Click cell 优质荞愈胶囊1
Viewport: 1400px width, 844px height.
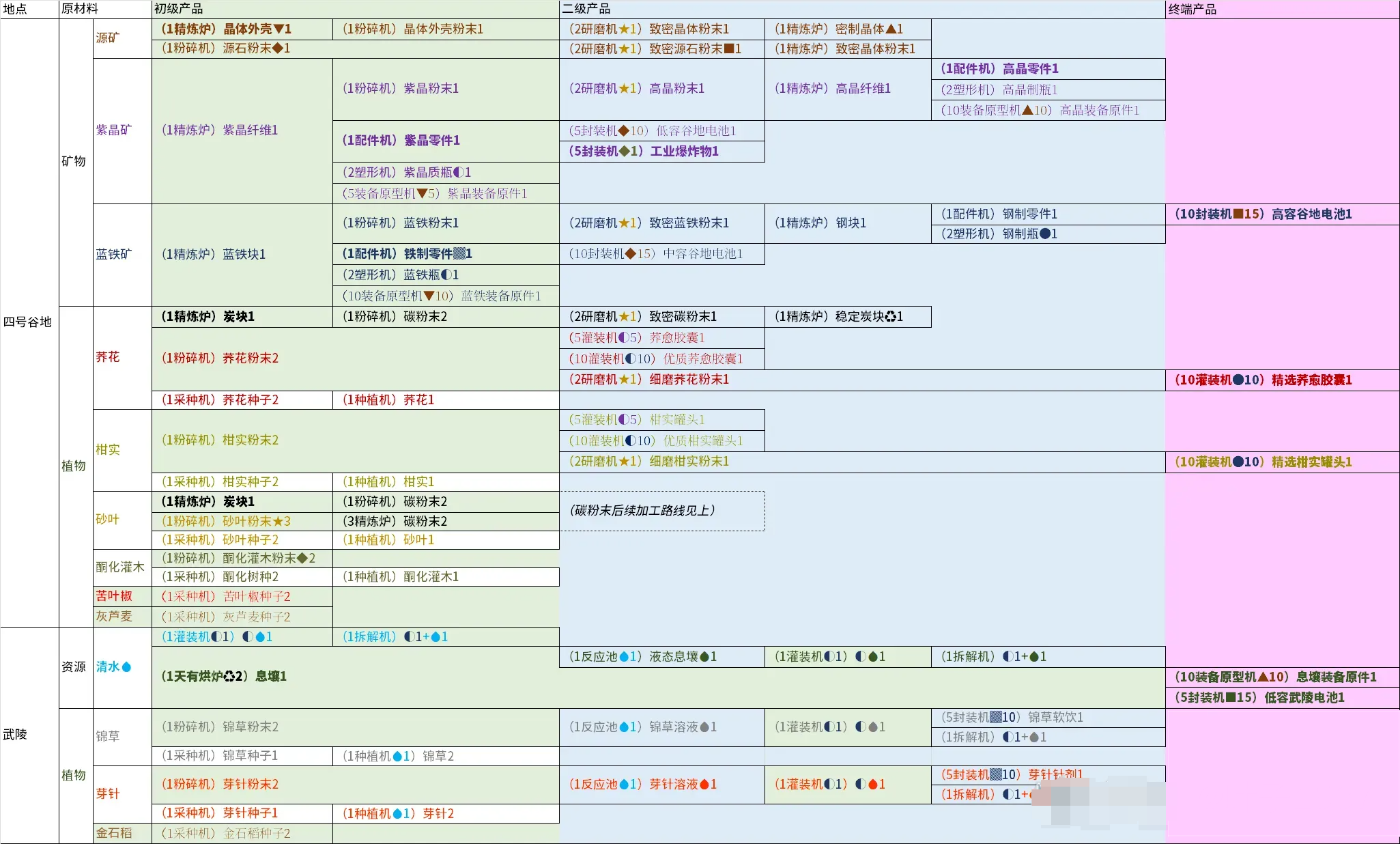point(662,359)
